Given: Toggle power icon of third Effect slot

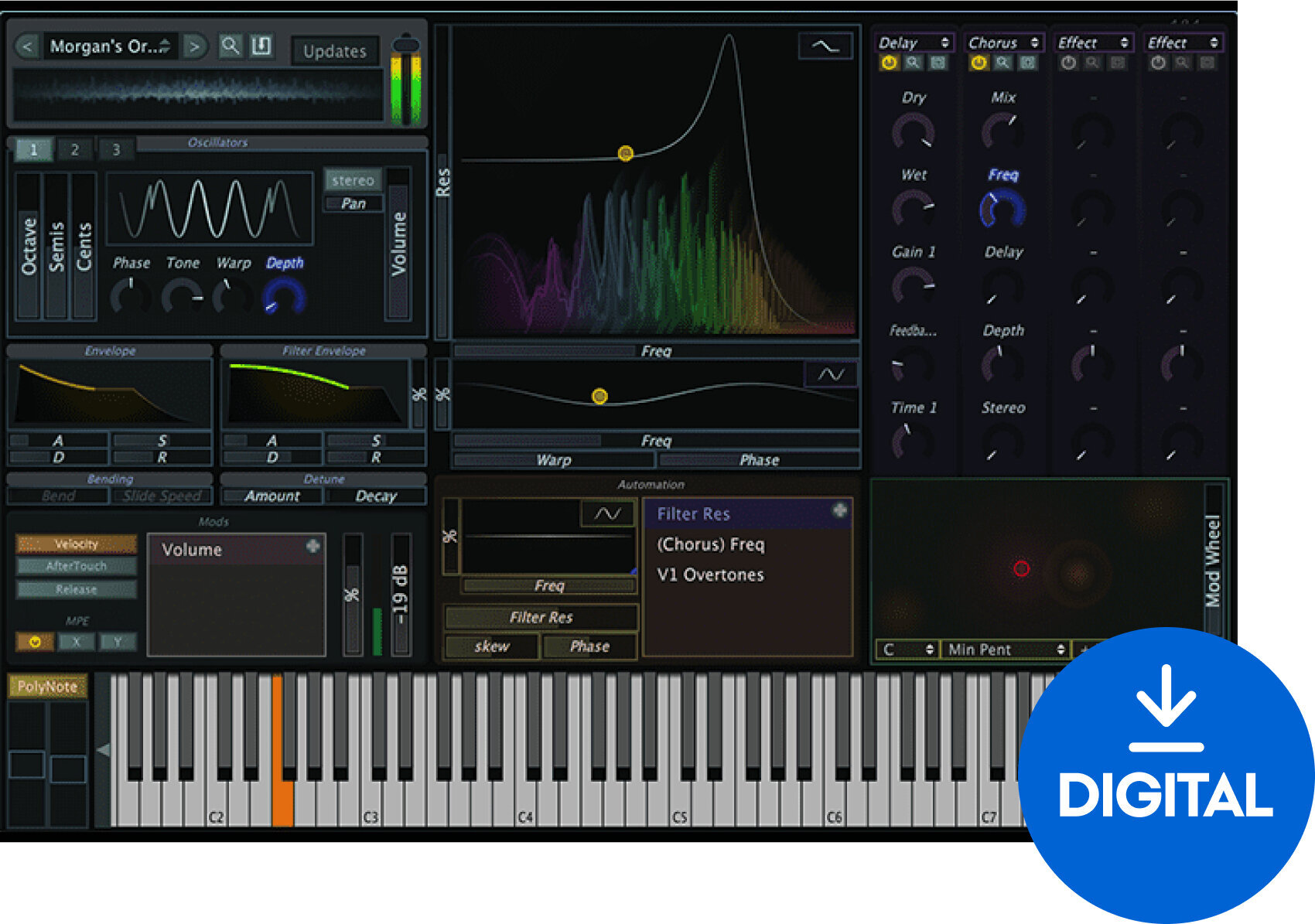Looking at the screenshot, I should [x=1068, y=63].
